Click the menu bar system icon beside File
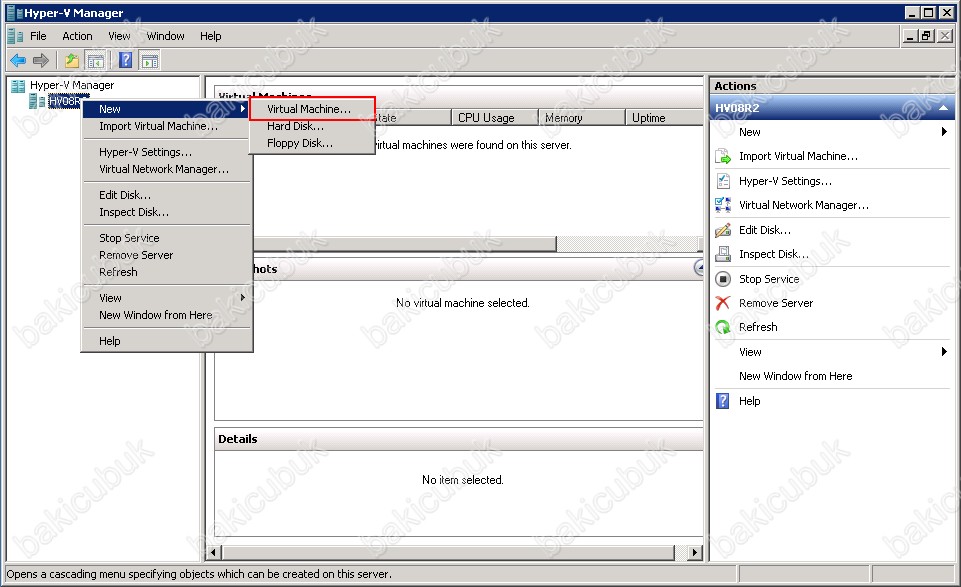Viewport: 961px width, 587px height. pos(16,36)
